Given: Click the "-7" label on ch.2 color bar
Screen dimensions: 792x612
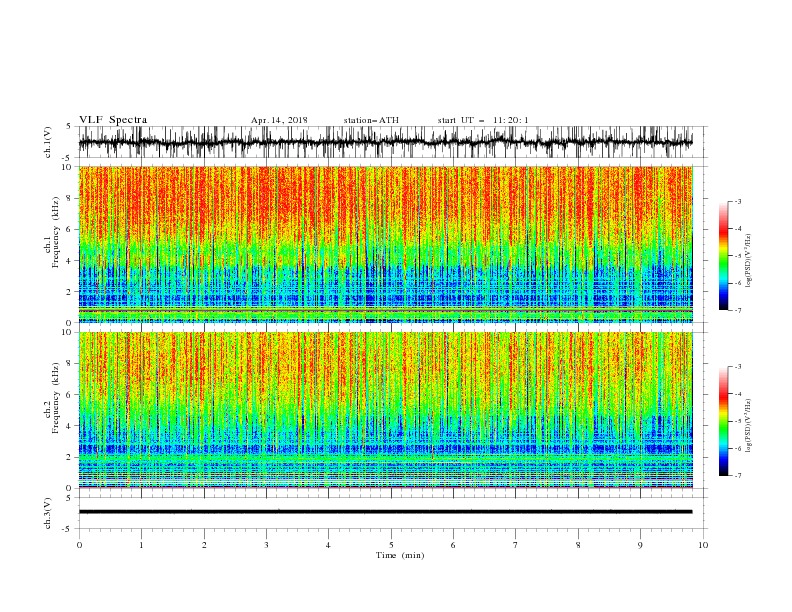Looking at the screenshot, I should coord(738,476).
